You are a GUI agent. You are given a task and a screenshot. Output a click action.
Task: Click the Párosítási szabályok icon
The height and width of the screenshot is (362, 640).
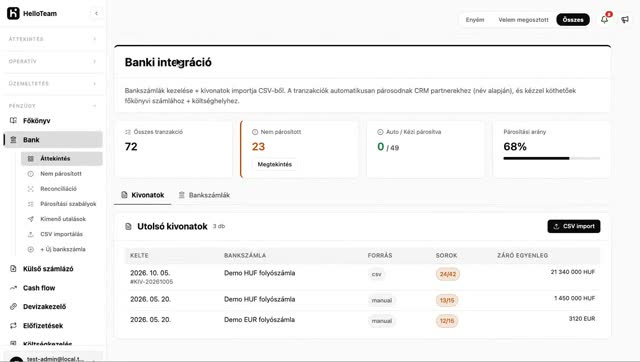pyautogui.click(x=31, y=204)
